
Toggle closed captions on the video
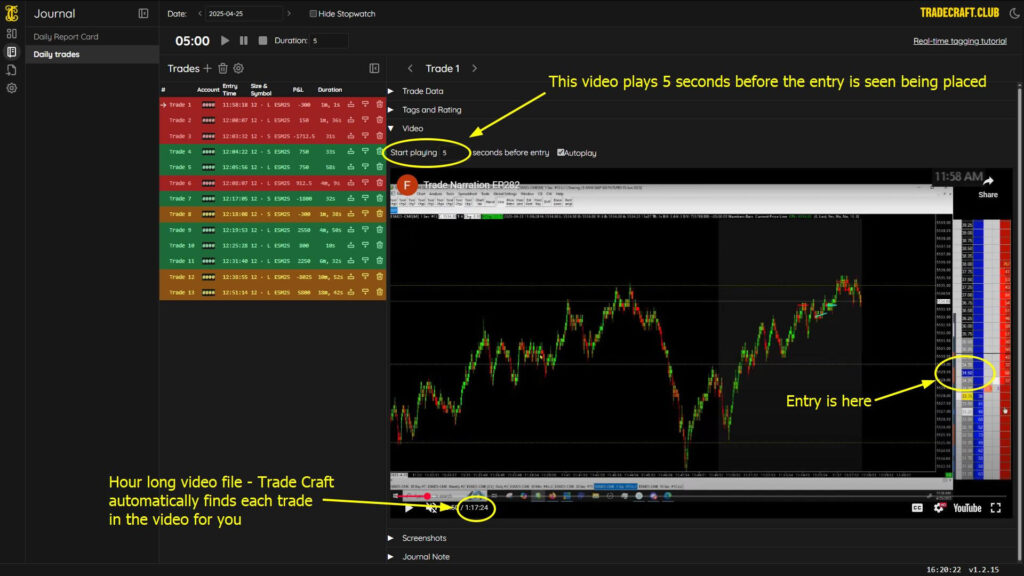[917, 508]
